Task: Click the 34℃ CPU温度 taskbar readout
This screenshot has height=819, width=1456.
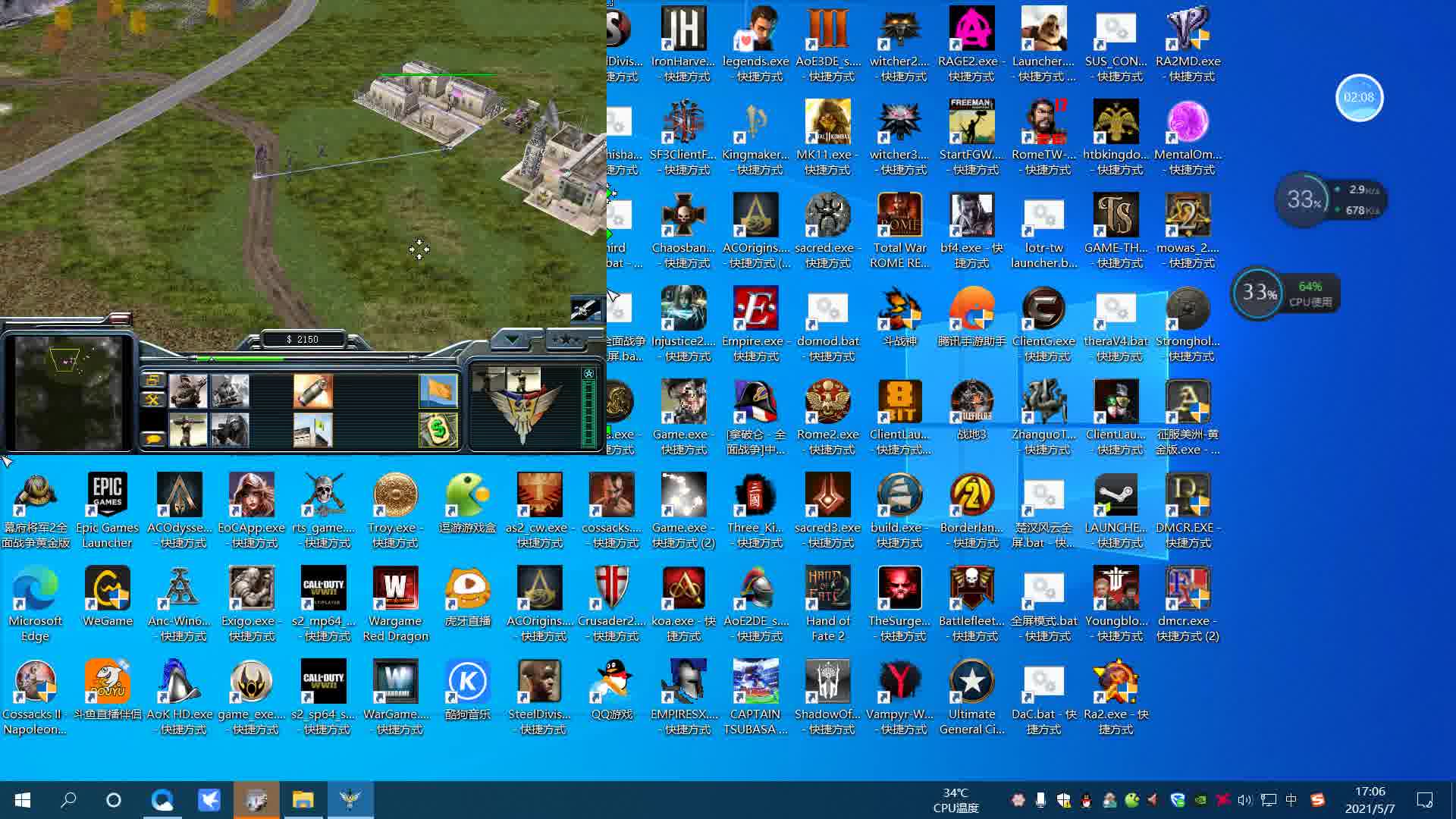Action: point(955,799)
